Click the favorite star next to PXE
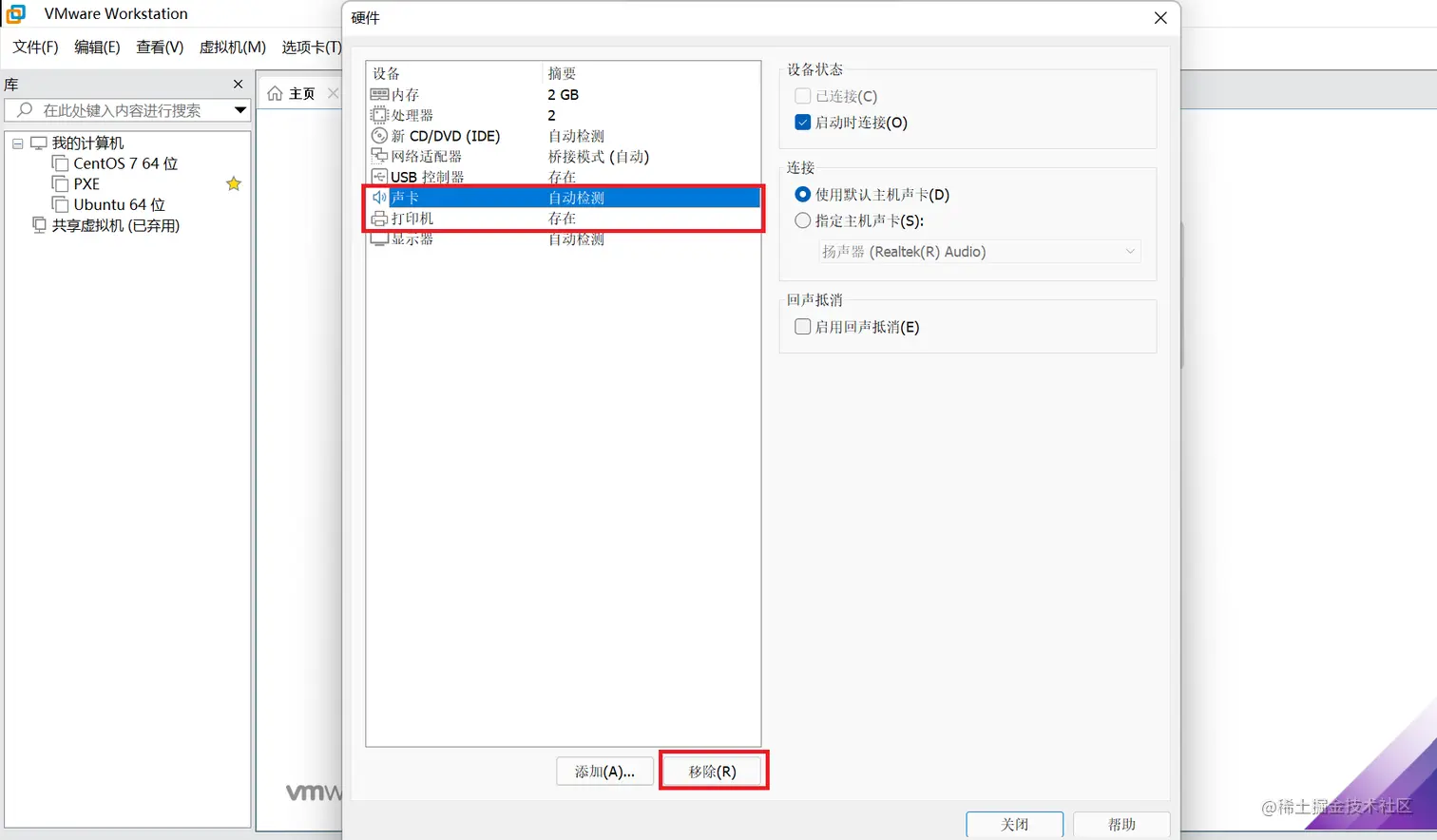 point(234,183)
